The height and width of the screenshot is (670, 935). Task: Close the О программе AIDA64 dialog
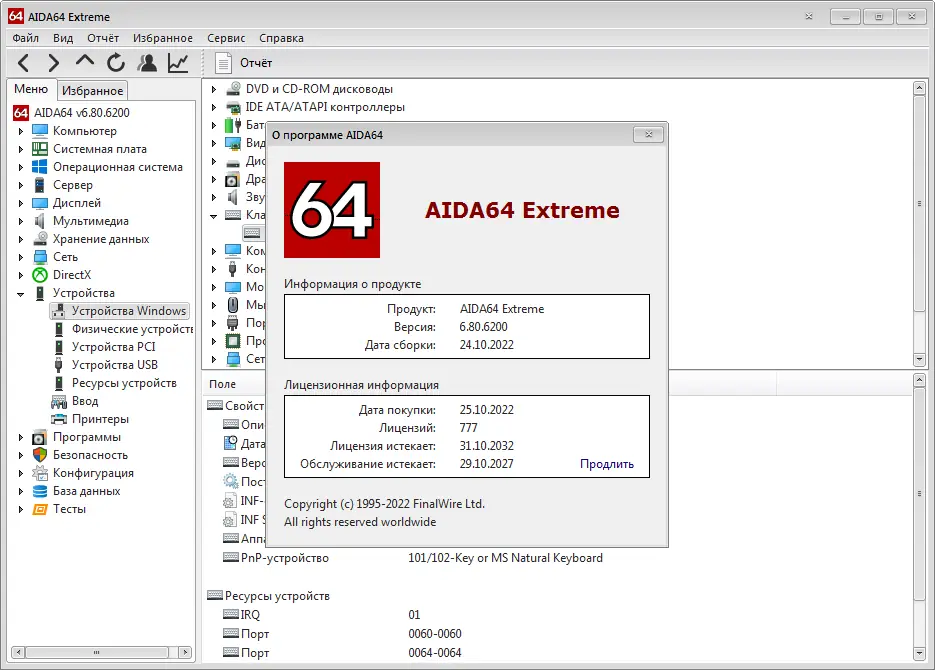[648, 135]
